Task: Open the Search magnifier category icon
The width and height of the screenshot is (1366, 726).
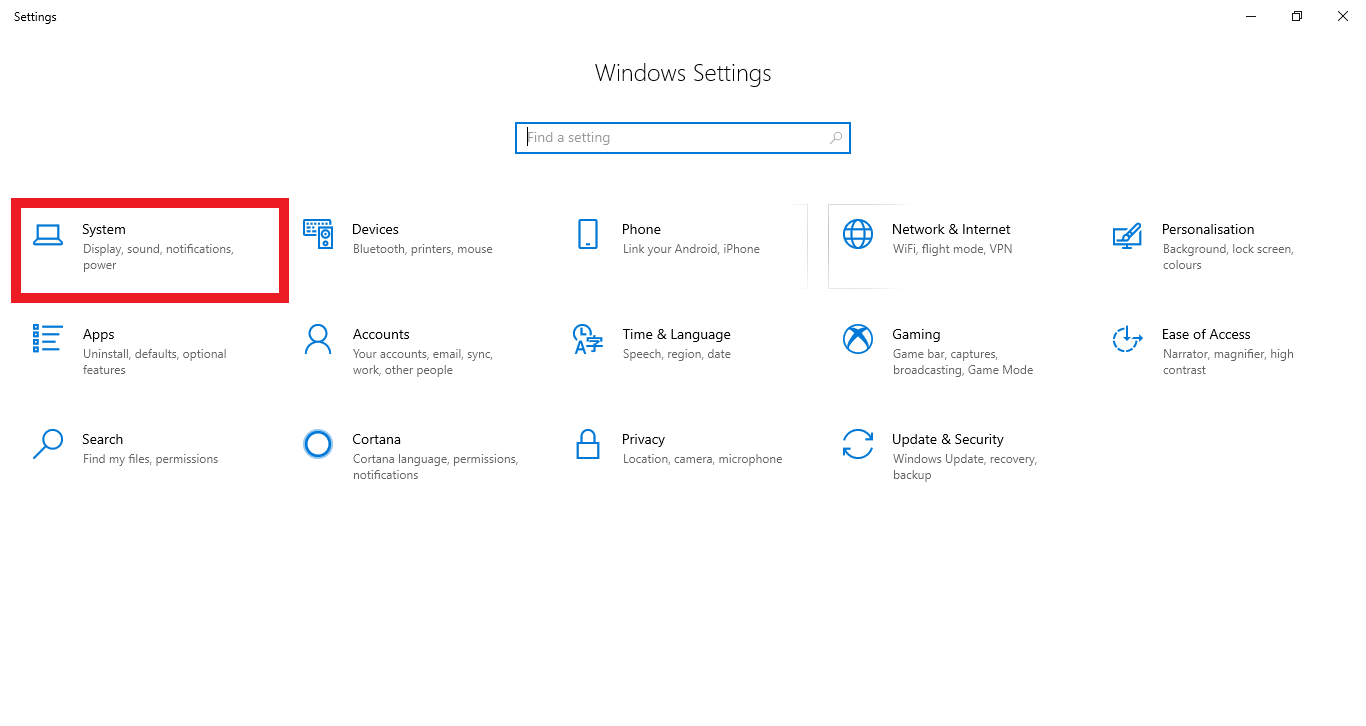Action: pos(48,444)
